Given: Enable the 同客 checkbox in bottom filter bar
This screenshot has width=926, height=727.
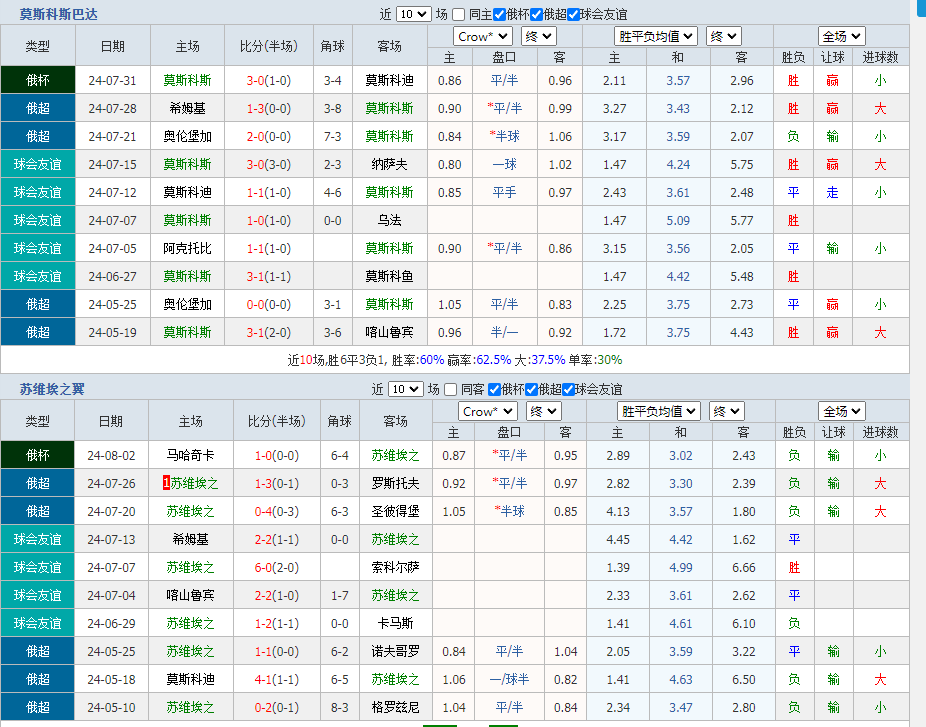Looking at the screenshot, I should point(450,389).
